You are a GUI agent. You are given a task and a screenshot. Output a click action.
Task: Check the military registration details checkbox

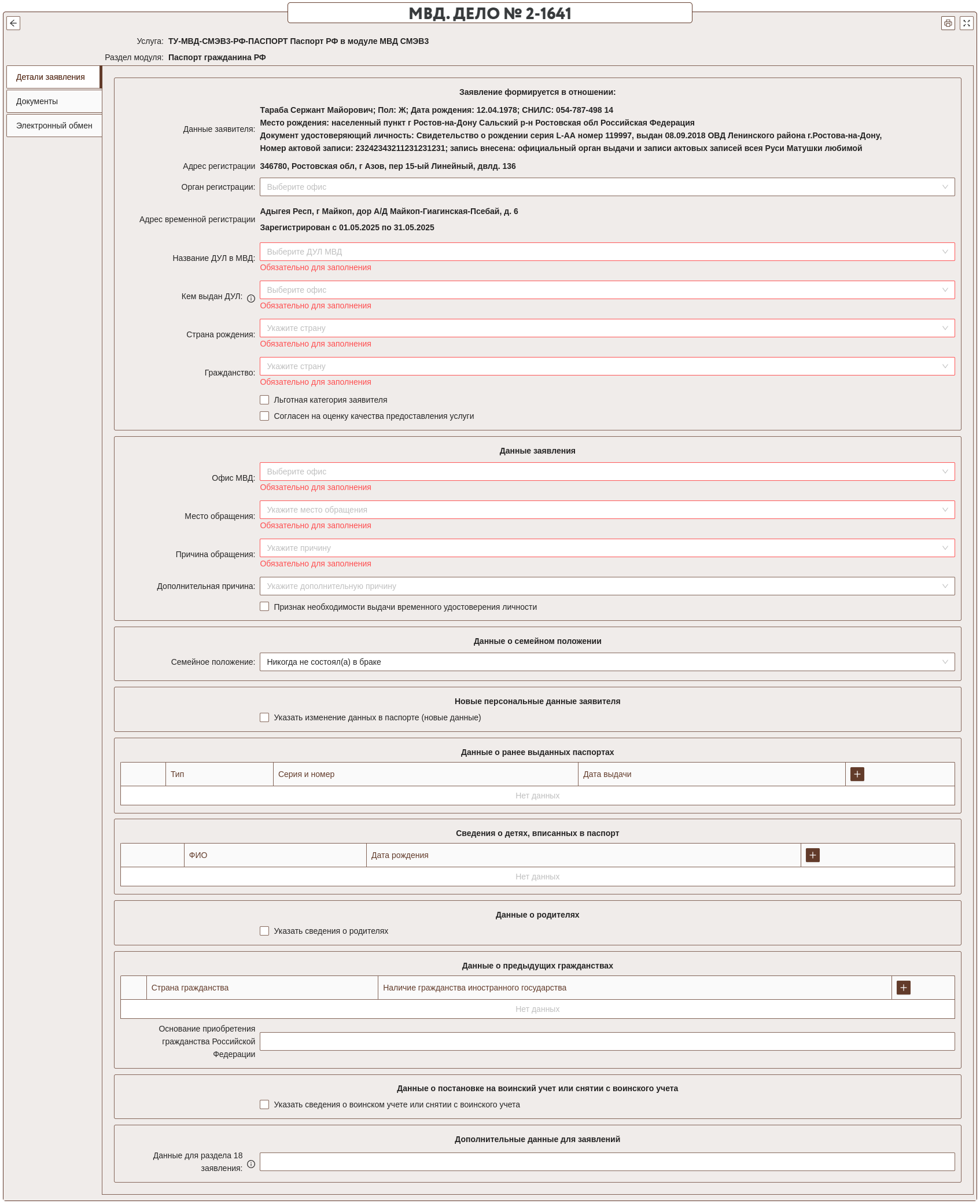(264, 1104)
